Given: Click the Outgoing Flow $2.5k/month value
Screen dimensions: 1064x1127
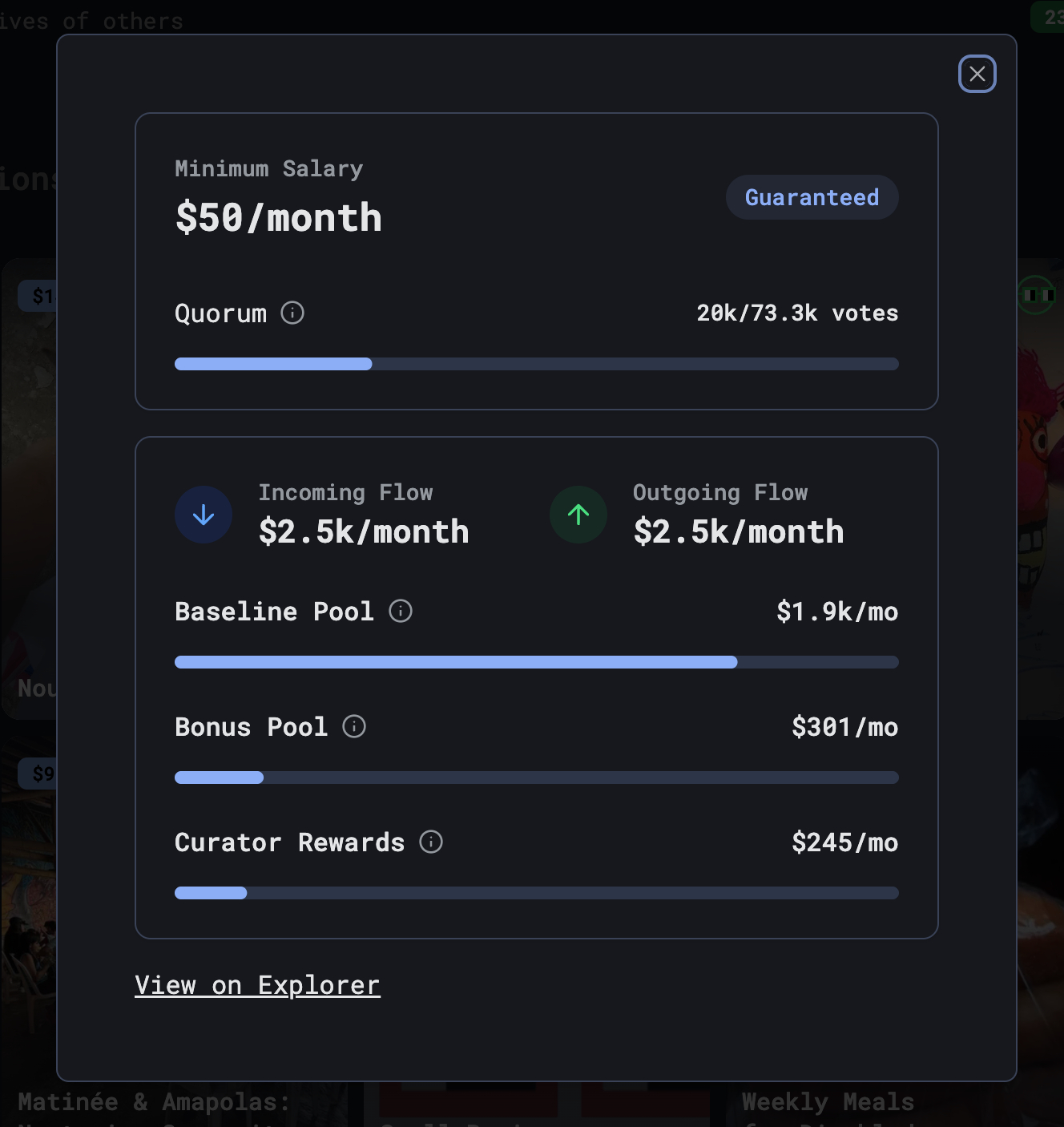Looking at the screenshot, I should pos(739,531).
